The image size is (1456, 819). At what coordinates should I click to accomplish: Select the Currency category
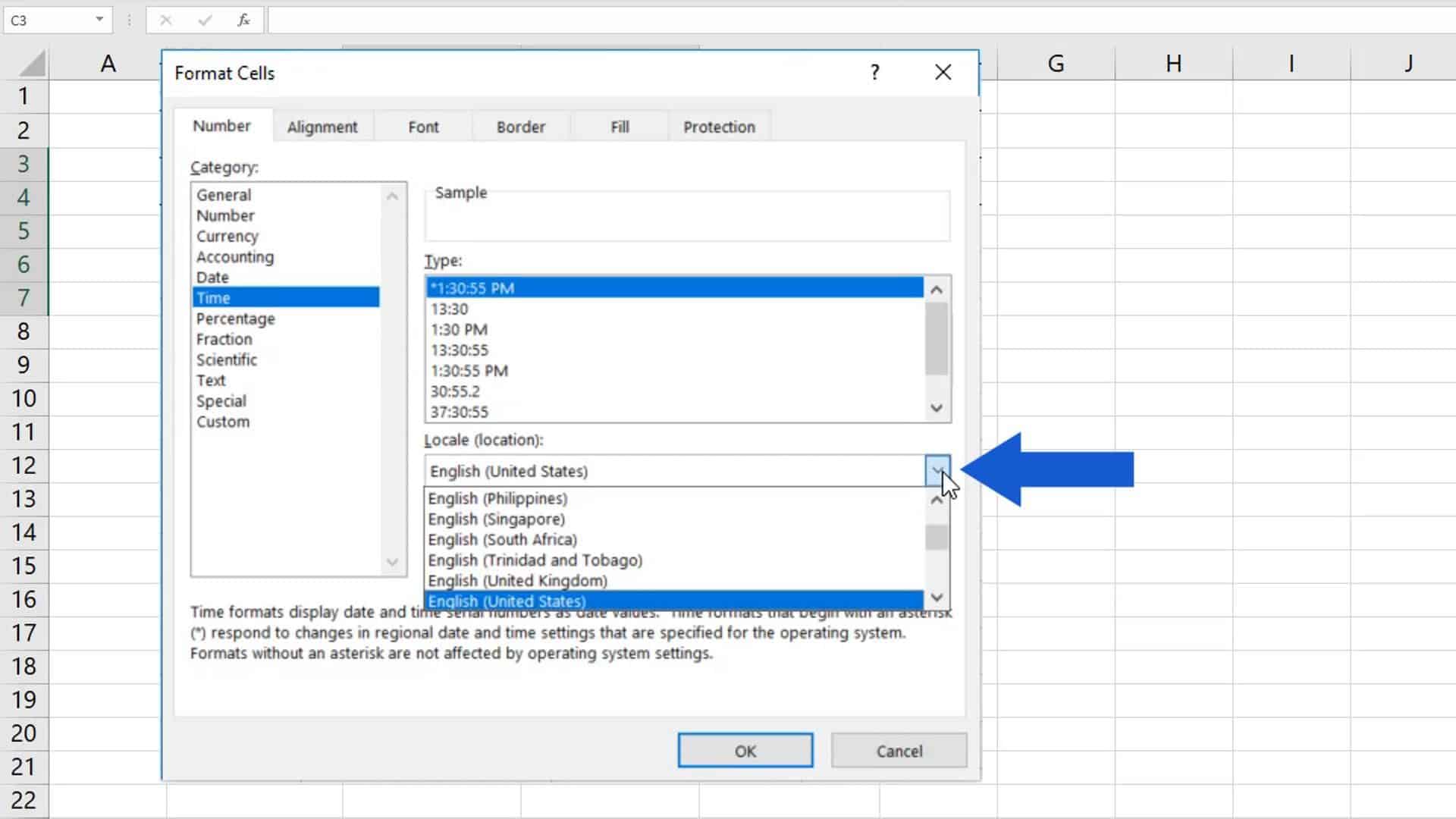[227, 236]
